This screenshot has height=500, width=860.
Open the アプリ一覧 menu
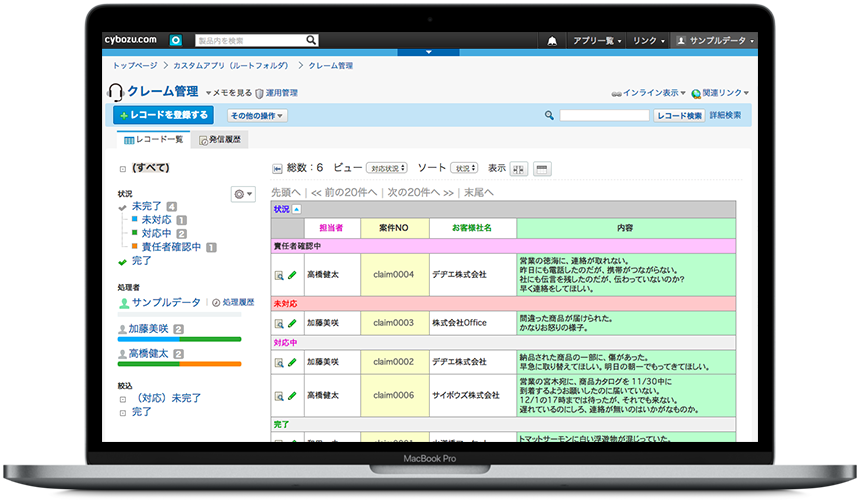tap(597, 41)
